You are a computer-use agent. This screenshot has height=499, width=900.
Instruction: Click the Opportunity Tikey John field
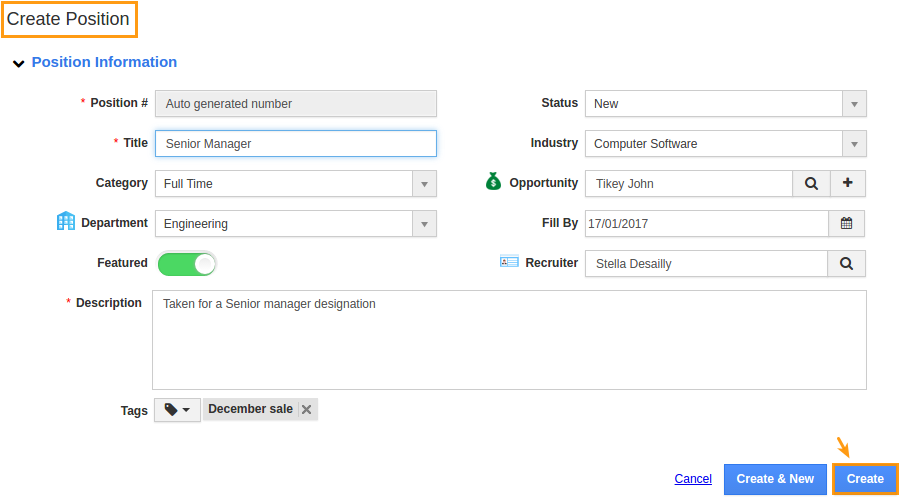689,184
